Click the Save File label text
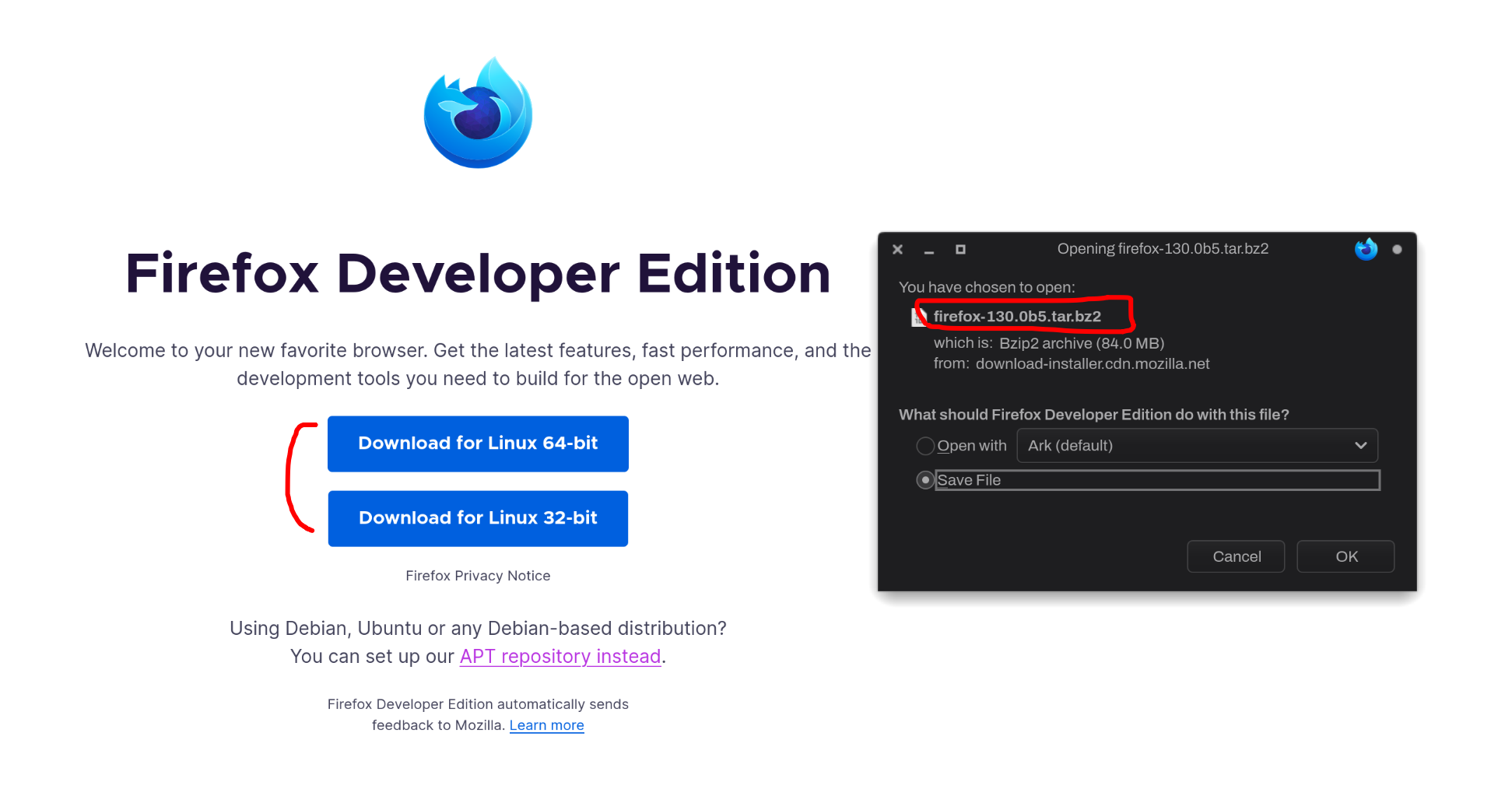This screenshot has width=1512, height=796. click(x=969, y=480)
